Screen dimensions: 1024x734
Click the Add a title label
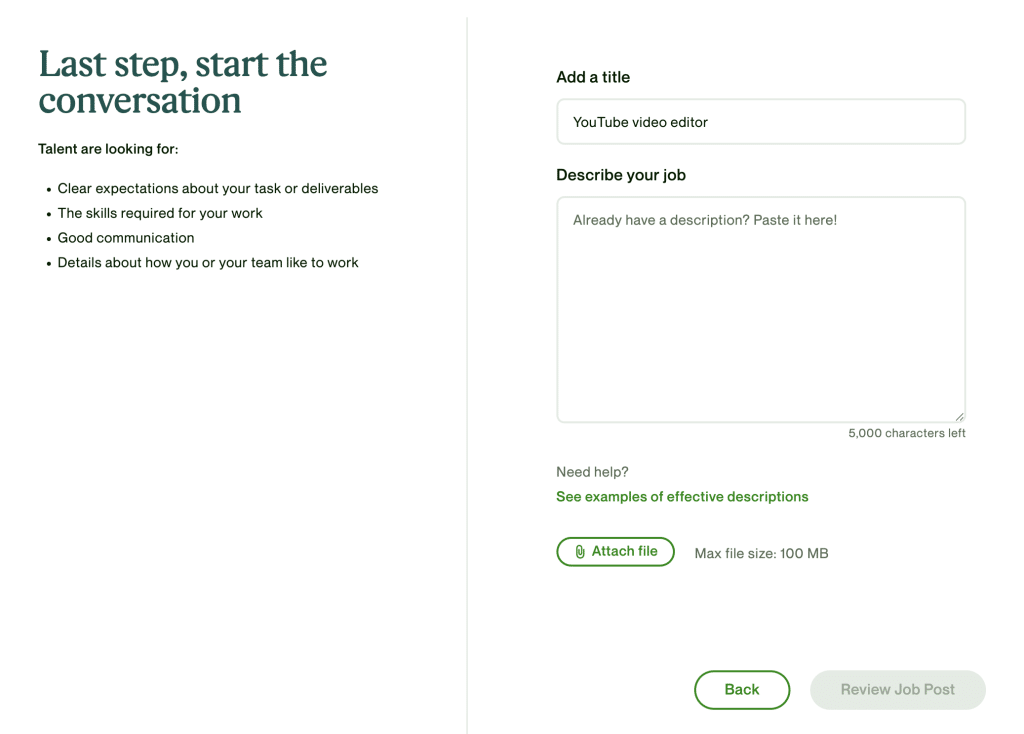click(593, 77)
